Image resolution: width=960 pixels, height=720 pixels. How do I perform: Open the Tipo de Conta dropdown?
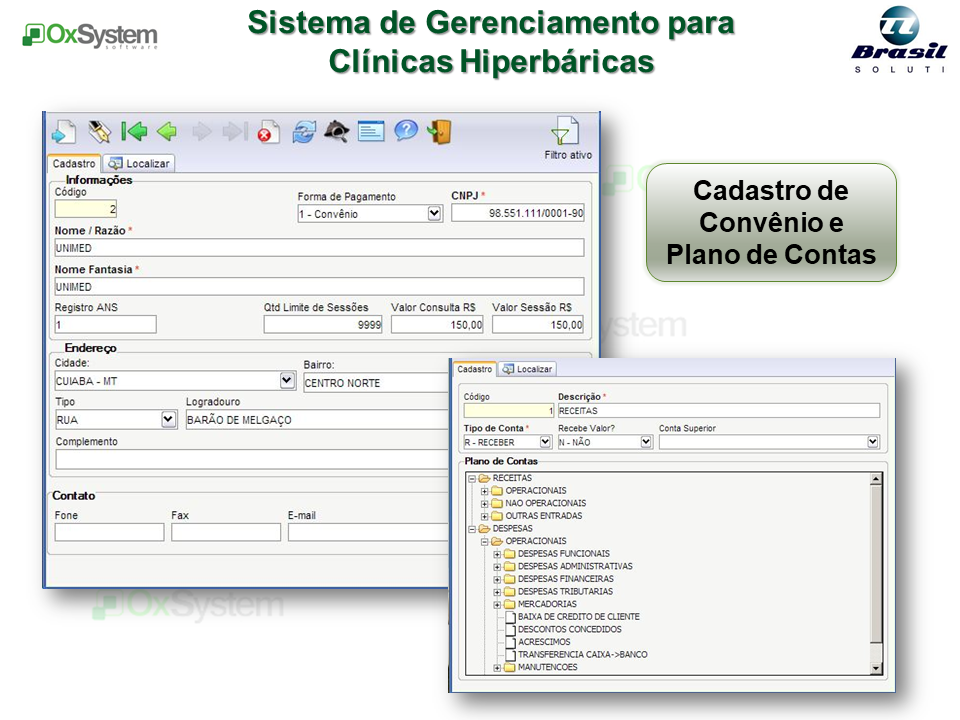tap(545, 442)
